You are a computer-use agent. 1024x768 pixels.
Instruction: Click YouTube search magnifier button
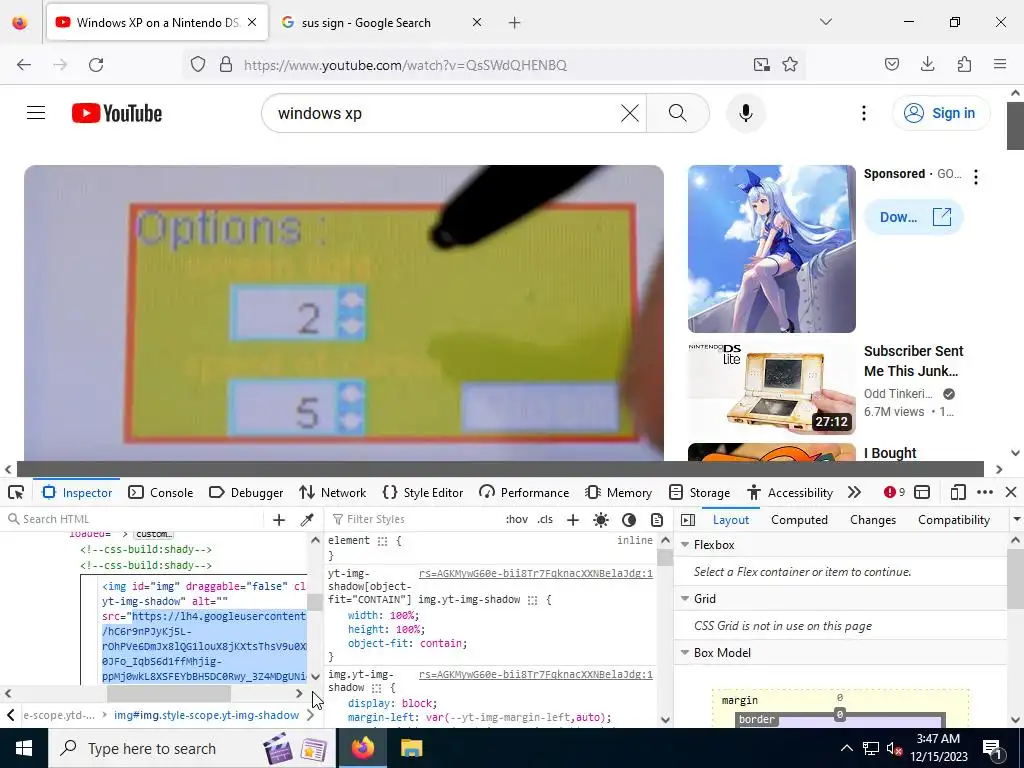678,113
